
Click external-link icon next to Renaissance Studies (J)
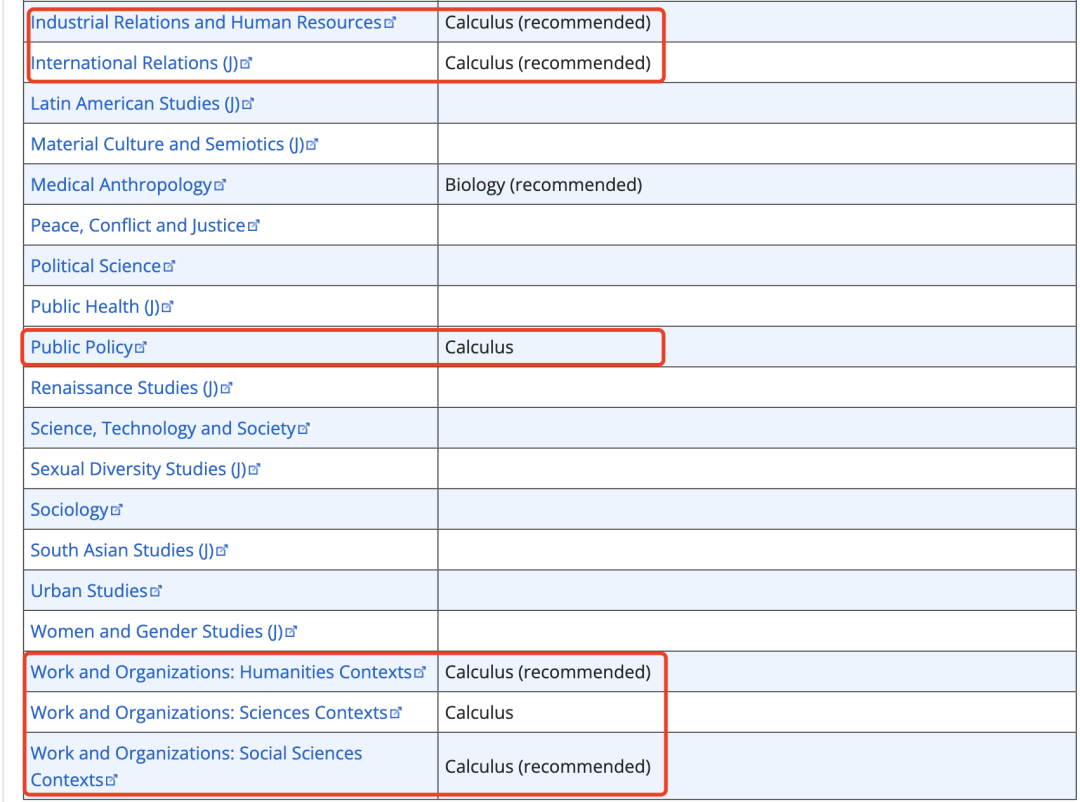coord(226,389)
